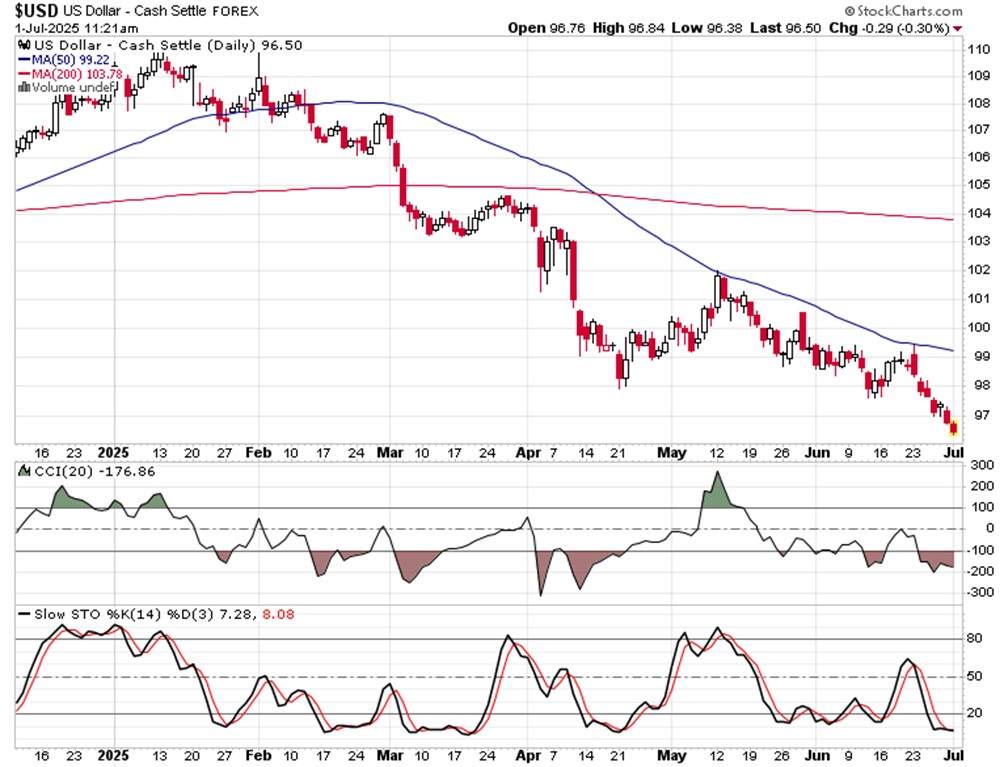
Task: Click the Slow STO legend line marker
Action: tap(24, 612)
